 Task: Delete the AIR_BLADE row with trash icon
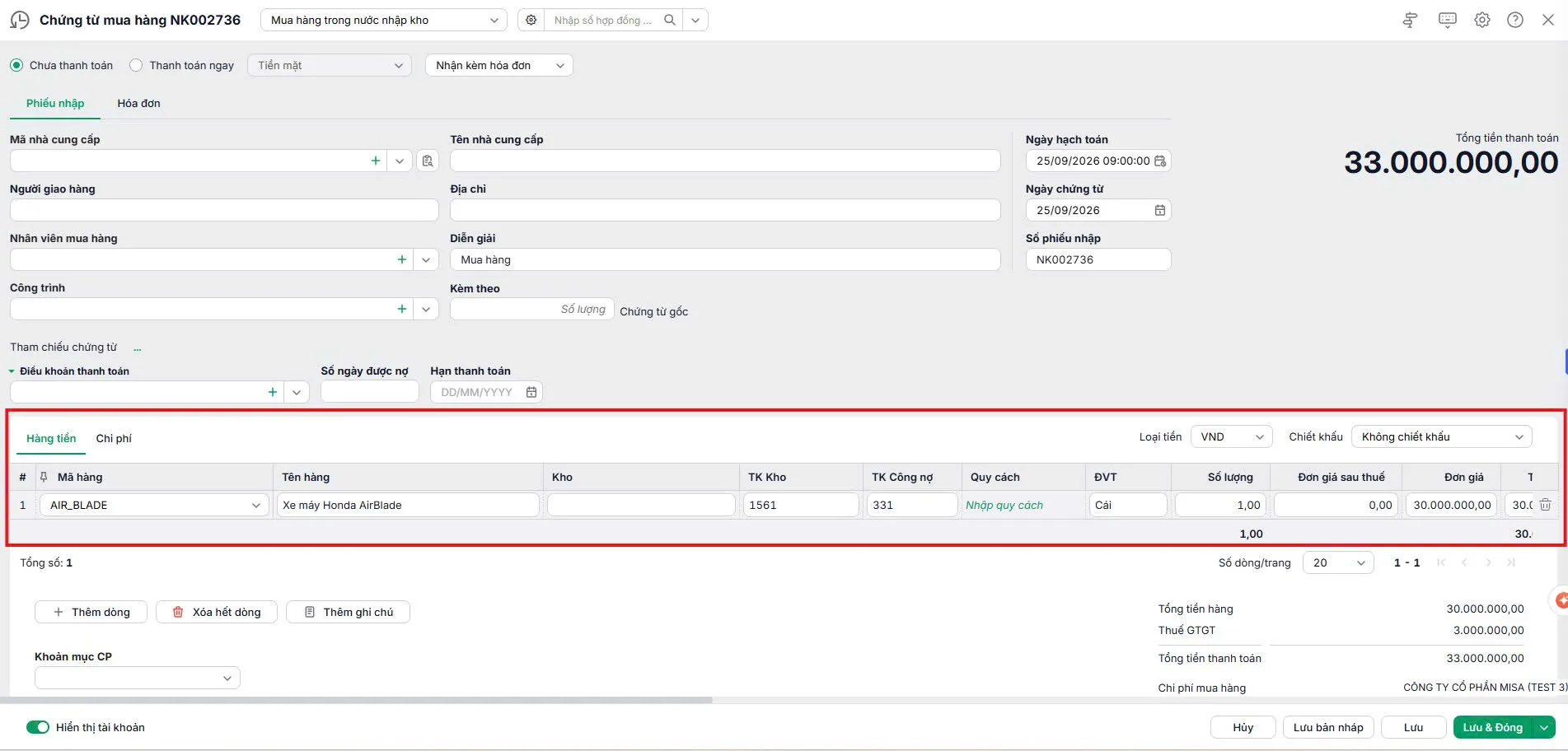1545,505
